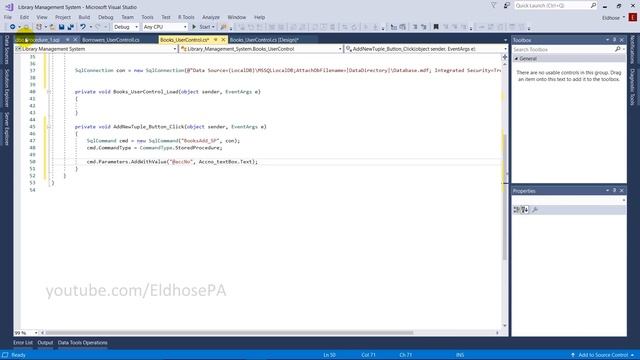Switch to Books_UserControl.cs [Design] tab
The width and height of the screenshot is (640, 360).
pos(264,40)
